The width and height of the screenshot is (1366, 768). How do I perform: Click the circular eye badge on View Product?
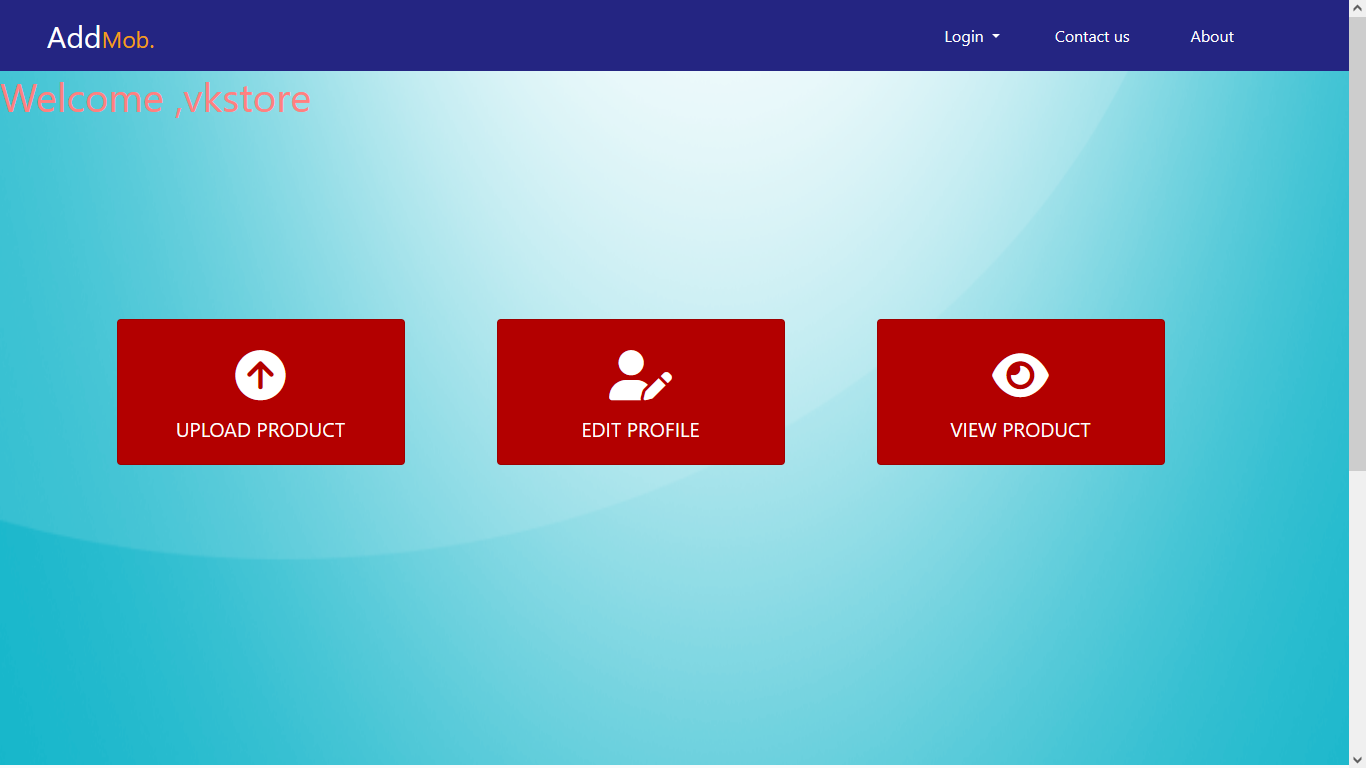1020,374
